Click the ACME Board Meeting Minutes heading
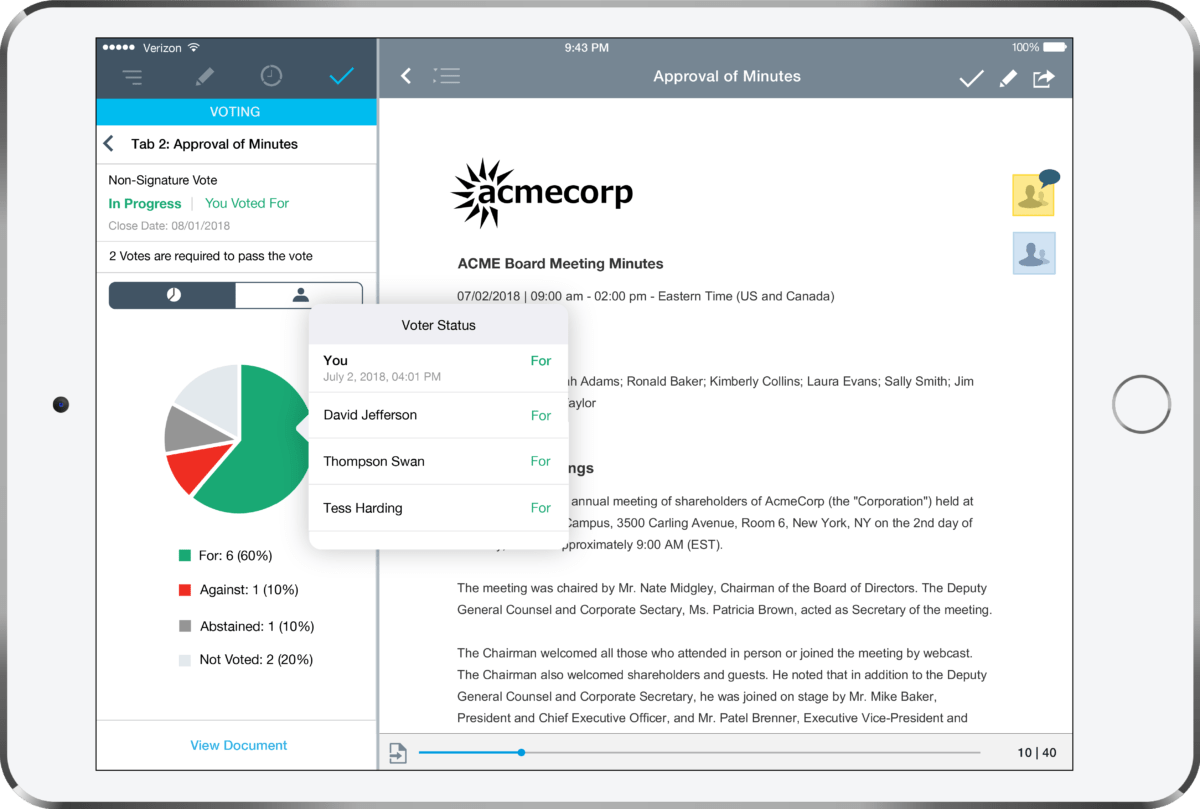Viewport: 1200px width, 809px height. click(560, 264)
